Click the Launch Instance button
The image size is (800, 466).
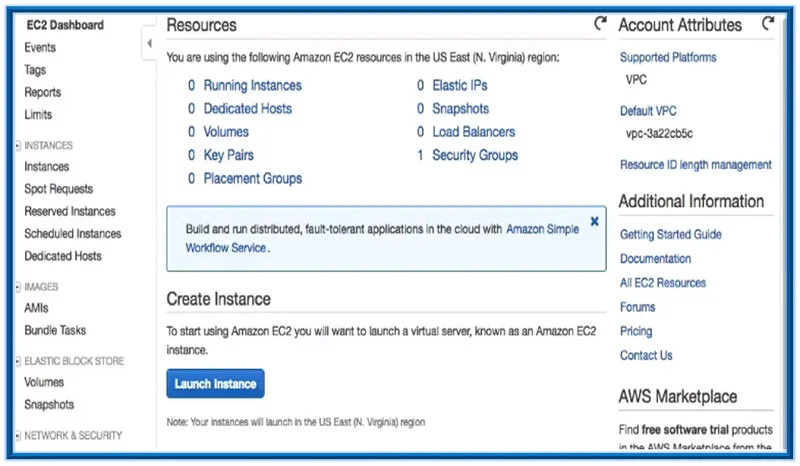coord(215,384)
